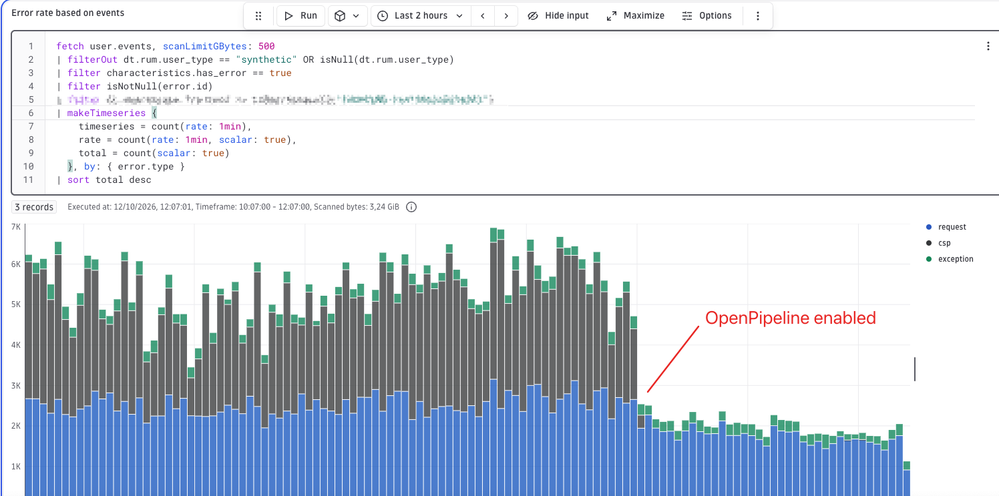Screen dimensions: 999x496
Task: Go to next timeframe with right chevron
Action: coord(506,16)
